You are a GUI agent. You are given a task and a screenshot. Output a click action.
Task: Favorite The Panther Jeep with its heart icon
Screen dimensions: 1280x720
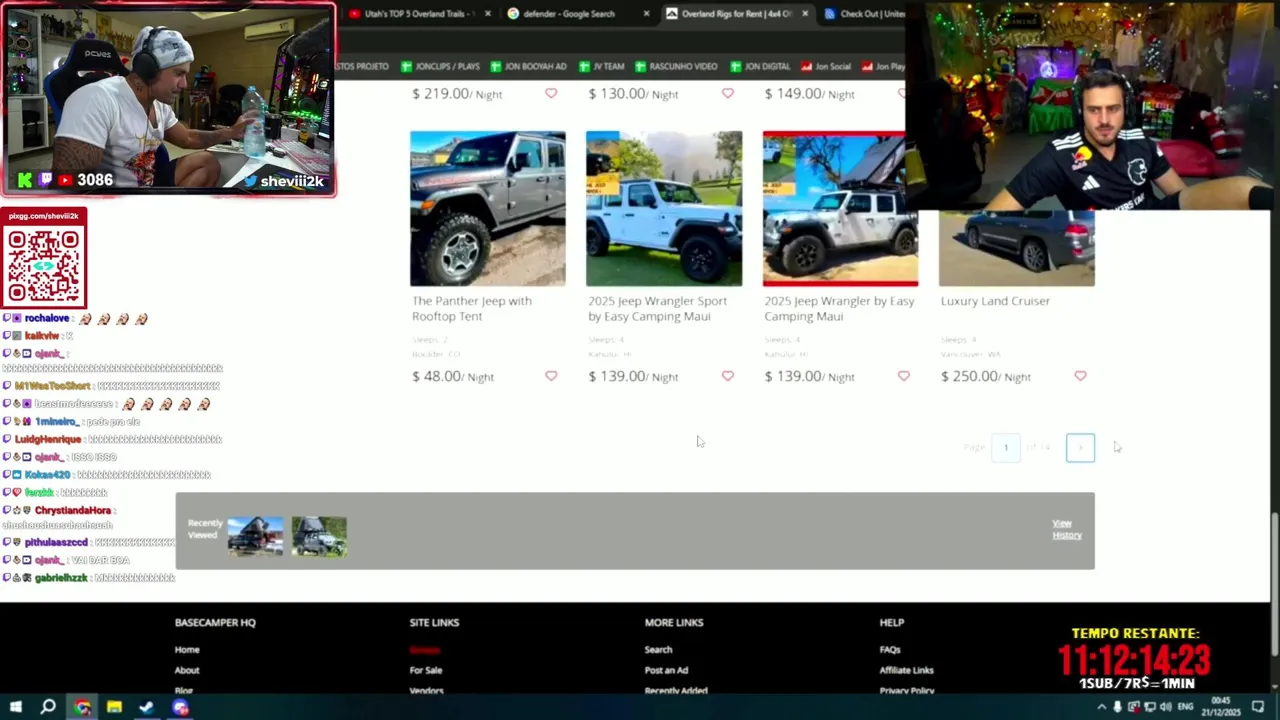[551, 376]
